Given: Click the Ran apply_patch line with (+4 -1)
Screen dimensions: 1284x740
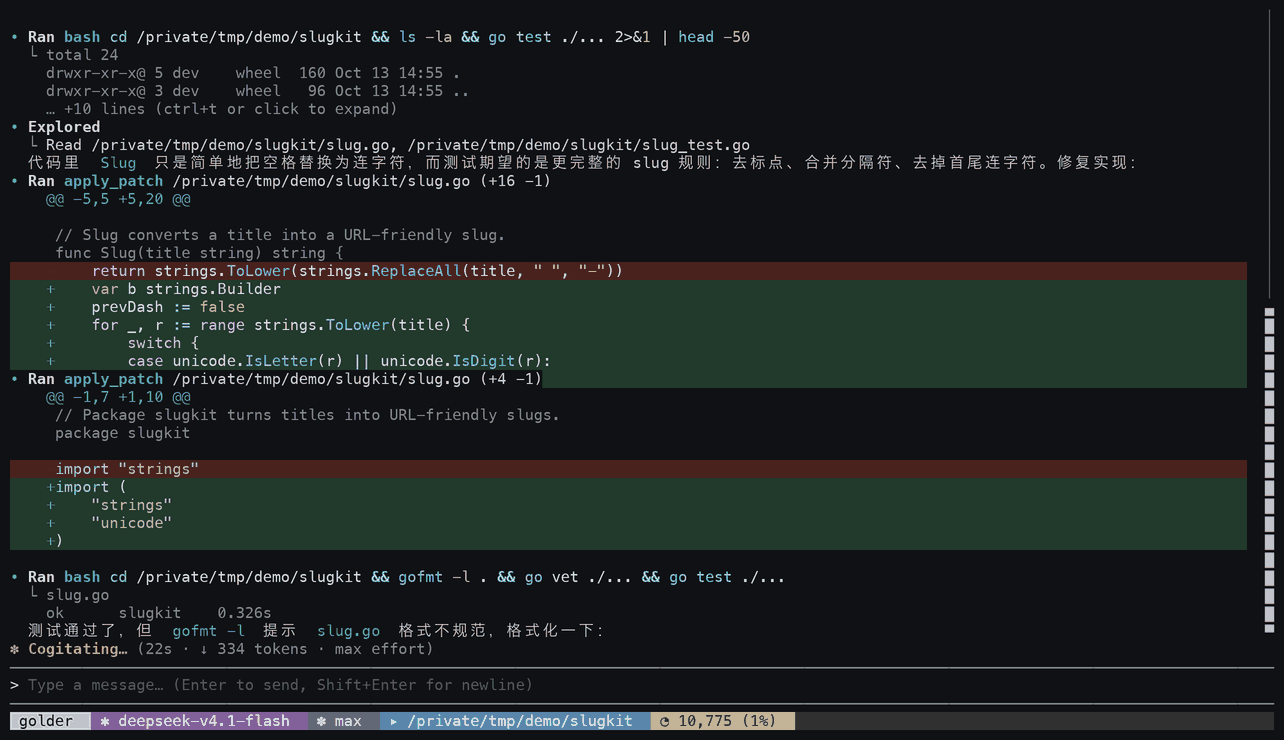Looking at the screenshot, I should [276, 379].
